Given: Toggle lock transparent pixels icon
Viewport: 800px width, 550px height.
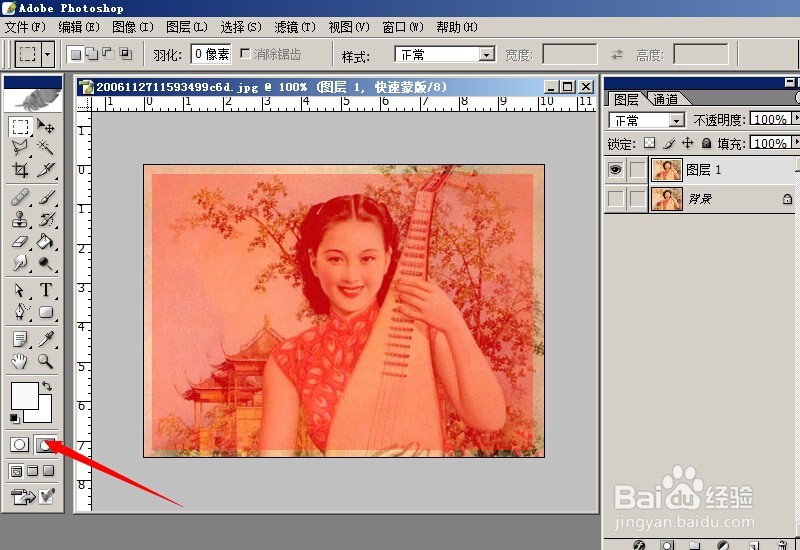Looking at the screenshot, I should pyautogui.click(x=649, y=143).
